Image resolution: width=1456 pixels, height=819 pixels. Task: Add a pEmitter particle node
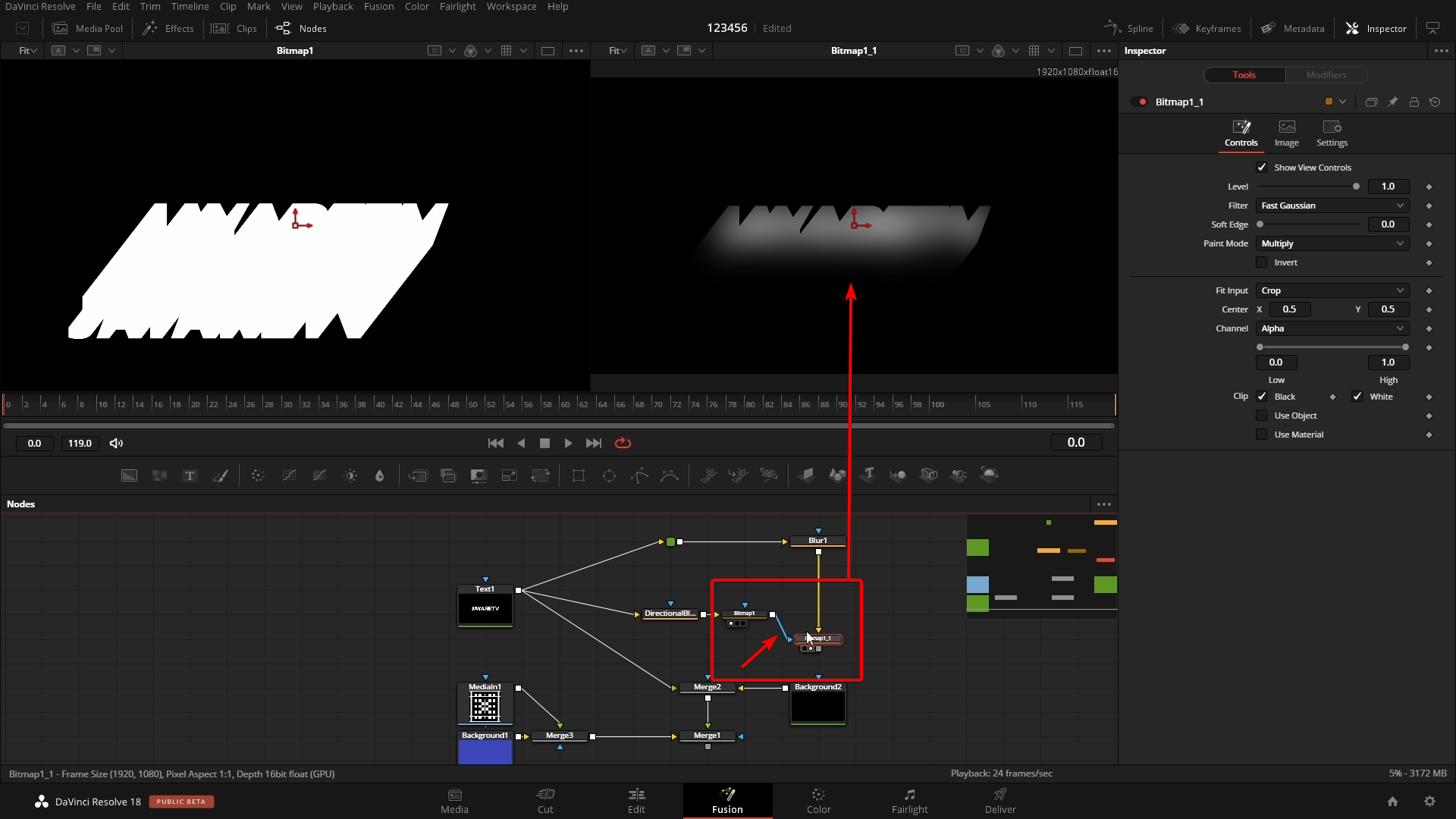tap(708, 475)
